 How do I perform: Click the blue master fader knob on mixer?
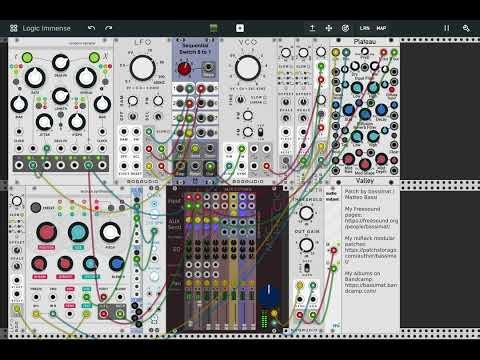coord(269,293)
